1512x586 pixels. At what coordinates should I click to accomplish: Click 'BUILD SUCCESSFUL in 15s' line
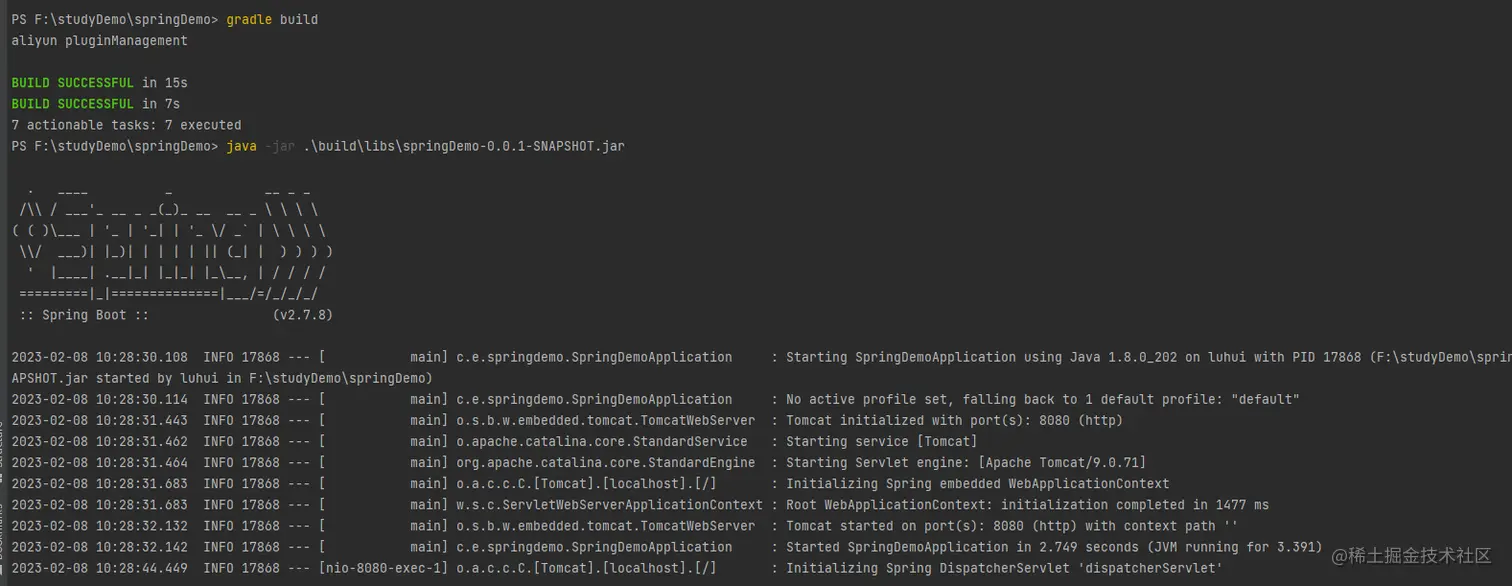pyautogui.click(x=100, y=83)
